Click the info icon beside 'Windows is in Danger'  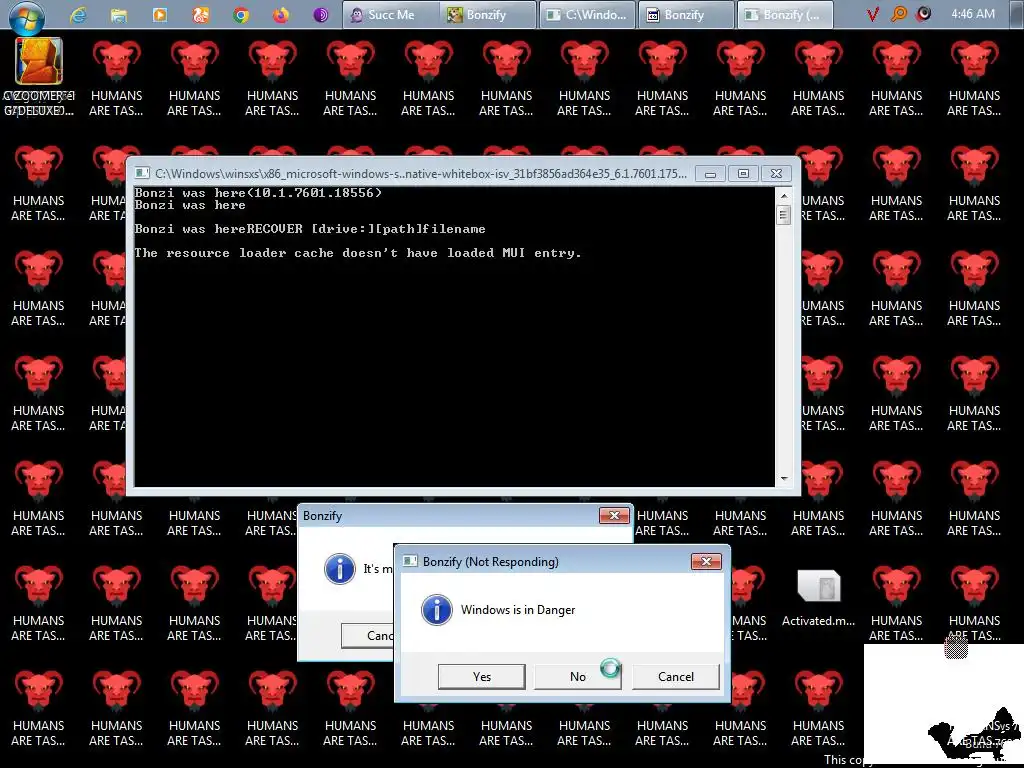click(437, 610)
